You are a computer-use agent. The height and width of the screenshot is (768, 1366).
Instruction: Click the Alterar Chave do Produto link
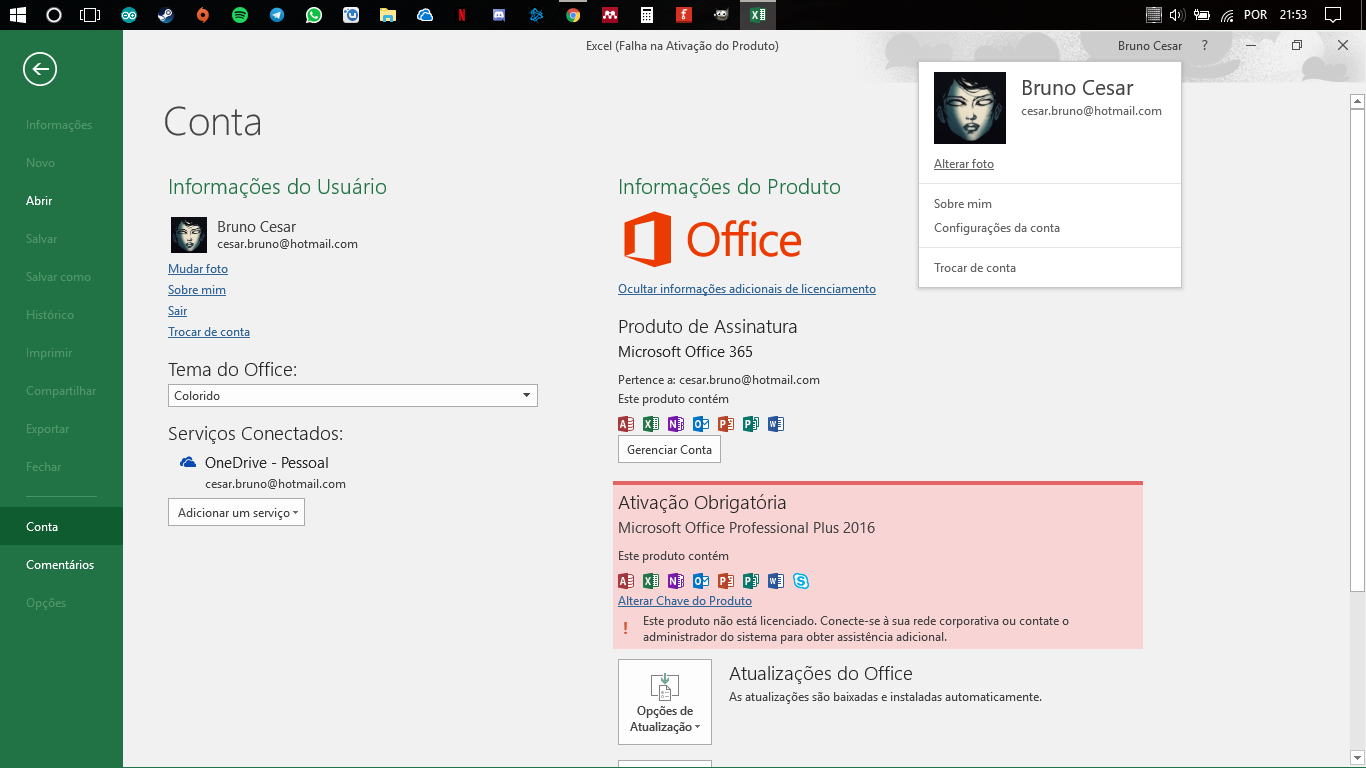pos(685,601)
